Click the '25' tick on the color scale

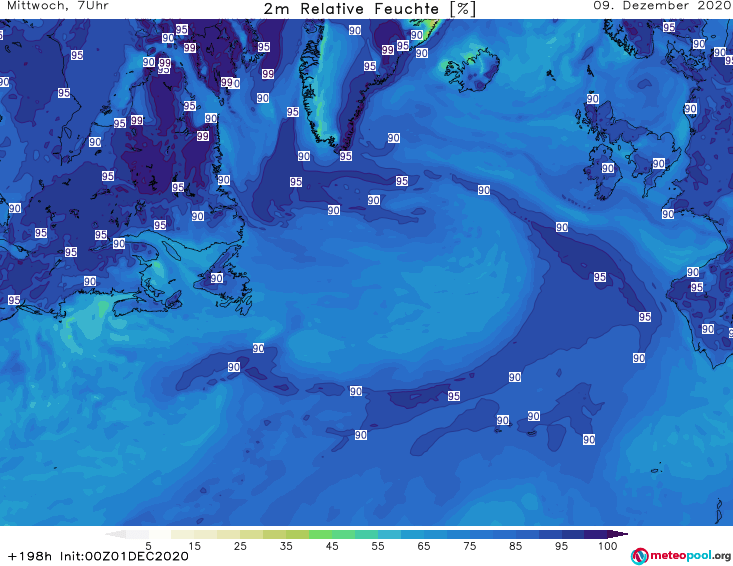click(240, 546)
